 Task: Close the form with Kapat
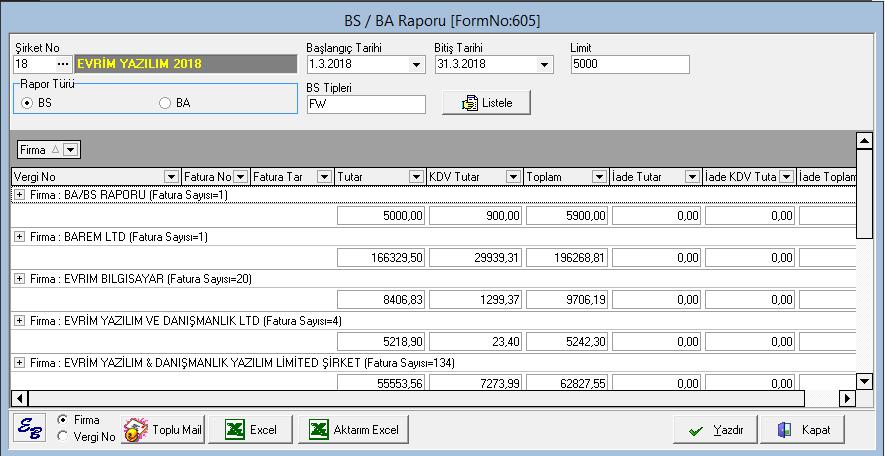pos(803,430)
